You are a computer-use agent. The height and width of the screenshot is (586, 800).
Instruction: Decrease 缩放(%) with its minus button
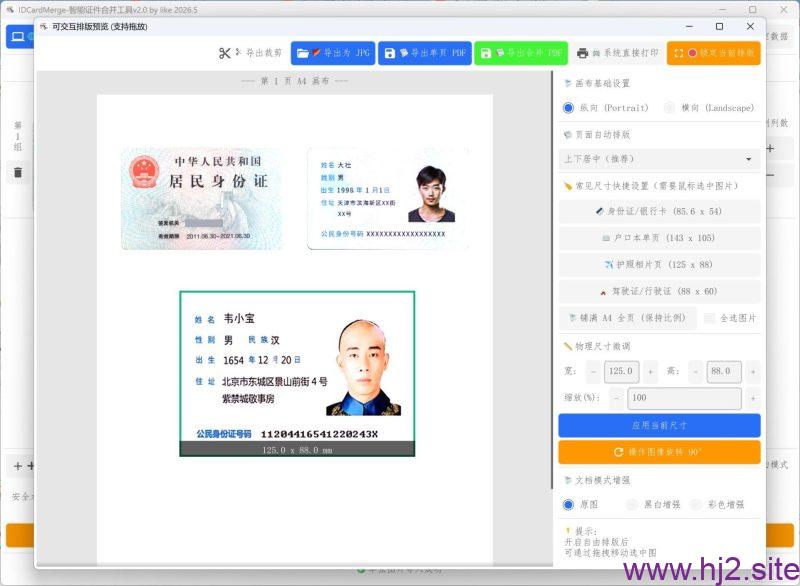pyautogui.click(x=617, y=398)
